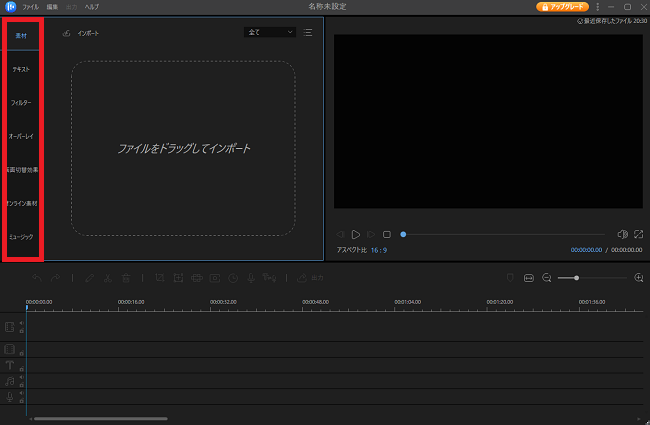
Task: Play the preview video
Action: click(x=355, y=234)
